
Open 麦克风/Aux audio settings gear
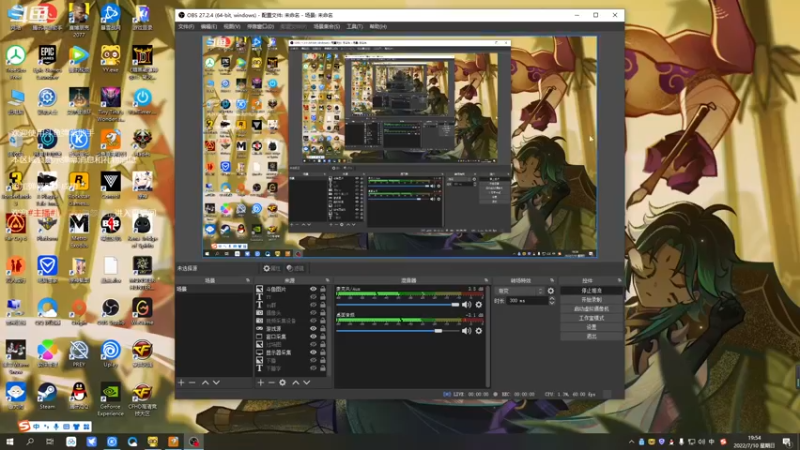pos(479,305)
